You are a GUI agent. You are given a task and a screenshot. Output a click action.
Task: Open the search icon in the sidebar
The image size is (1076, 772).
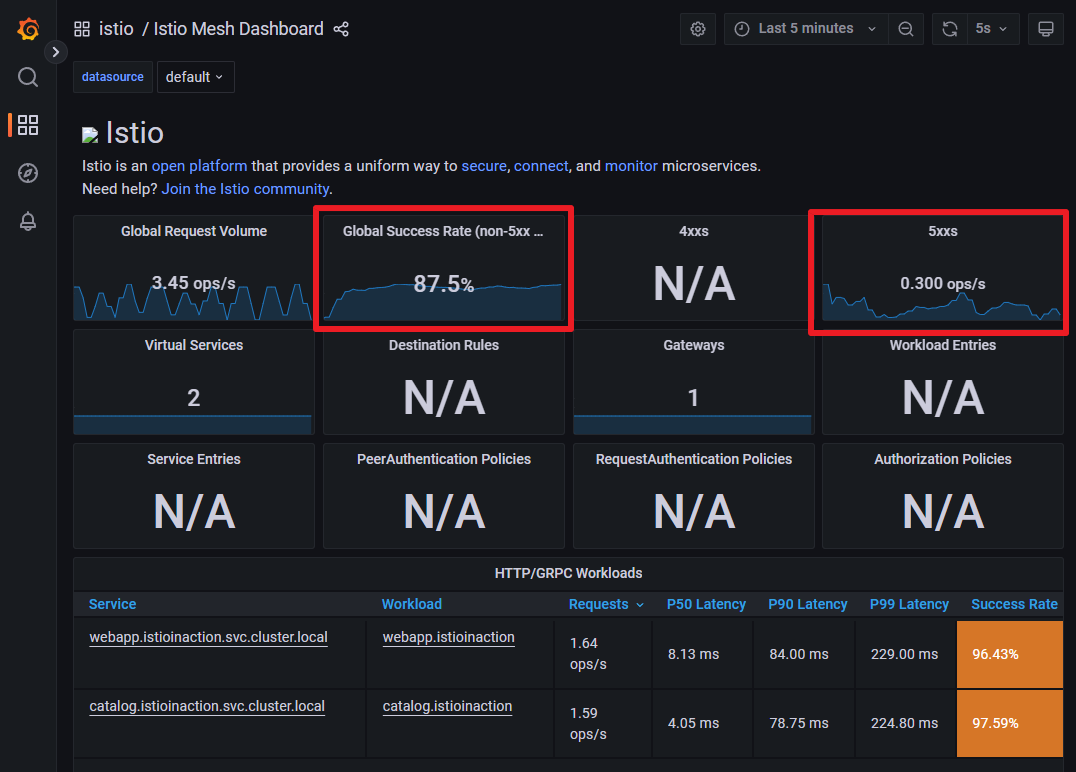pos(27,77)
